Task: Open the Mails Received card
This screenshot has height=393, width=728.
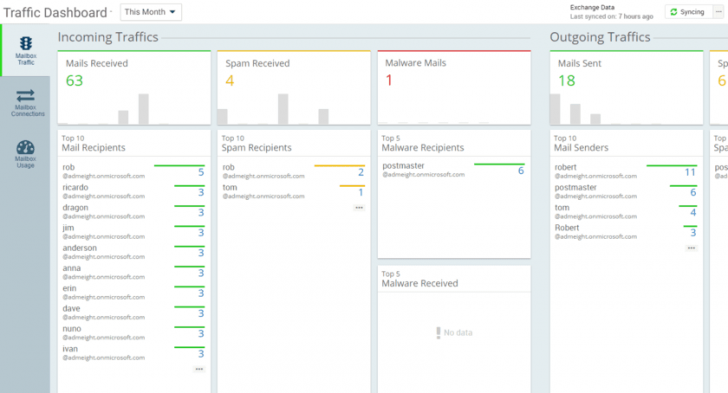Action: pos(134,88)
